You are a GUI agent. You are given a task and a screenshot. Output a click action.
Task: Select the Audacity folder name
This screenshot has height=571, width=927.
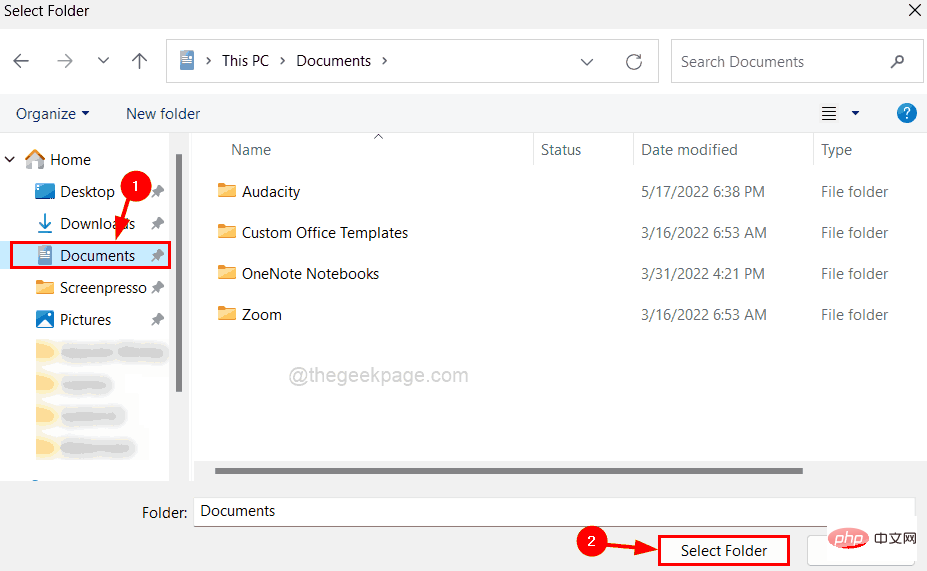tap(271, 192)
